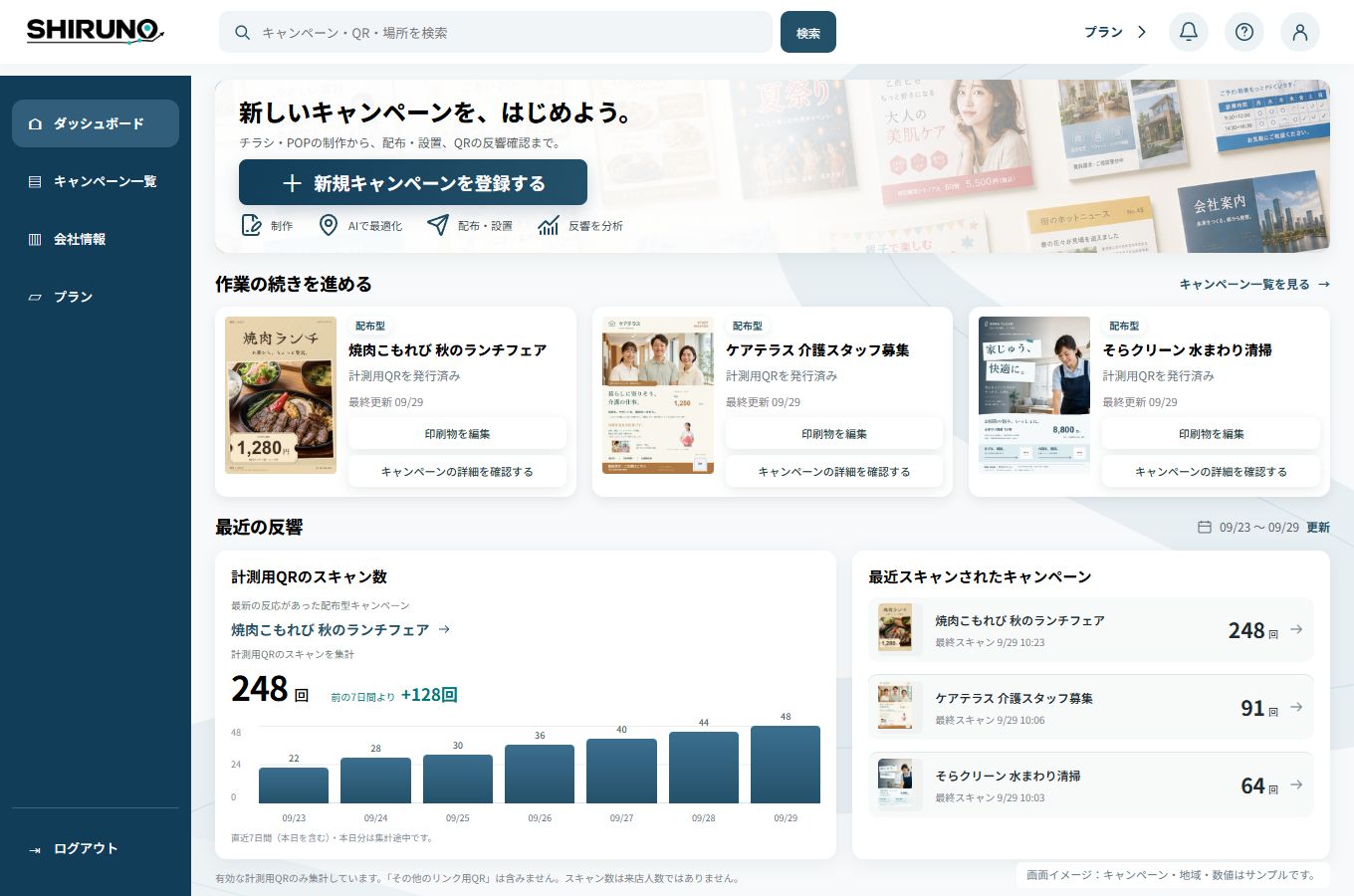Open 焼肉こもれび 秋のランチフェア link in scan chart

tap(340, 629)
